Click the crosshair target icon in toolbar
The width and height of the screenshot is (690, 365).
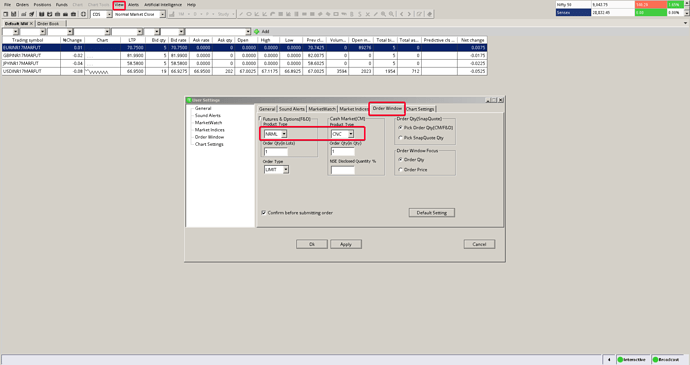coord(83,14)
